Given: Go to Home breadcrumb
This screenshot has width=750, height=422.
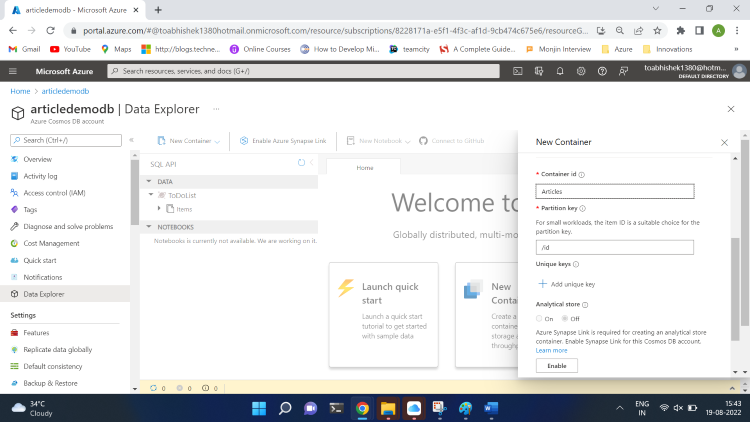Looking at the screenshot, I should point(20,91).
